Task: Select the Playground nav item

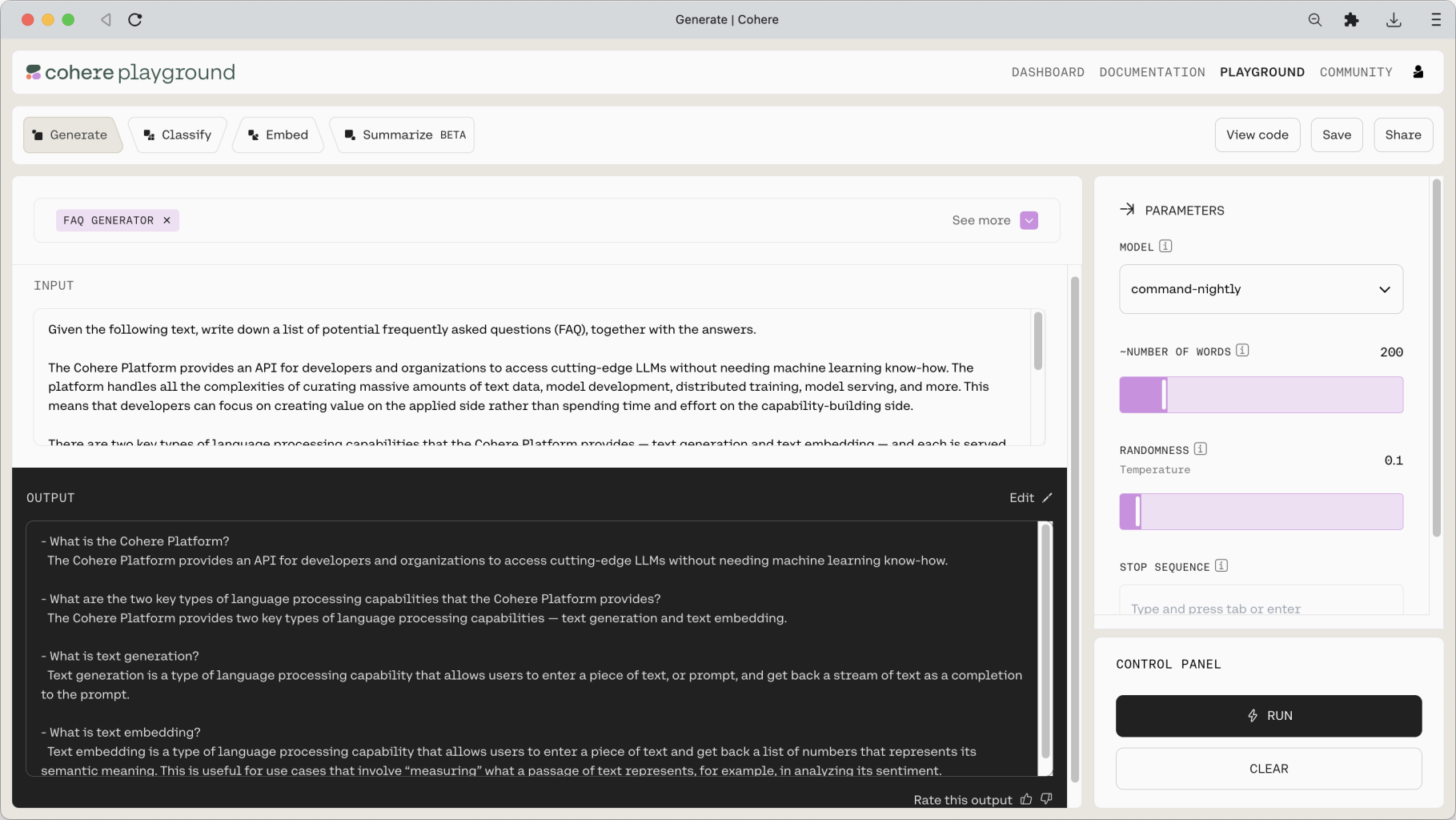Action: coord(1262,72)
